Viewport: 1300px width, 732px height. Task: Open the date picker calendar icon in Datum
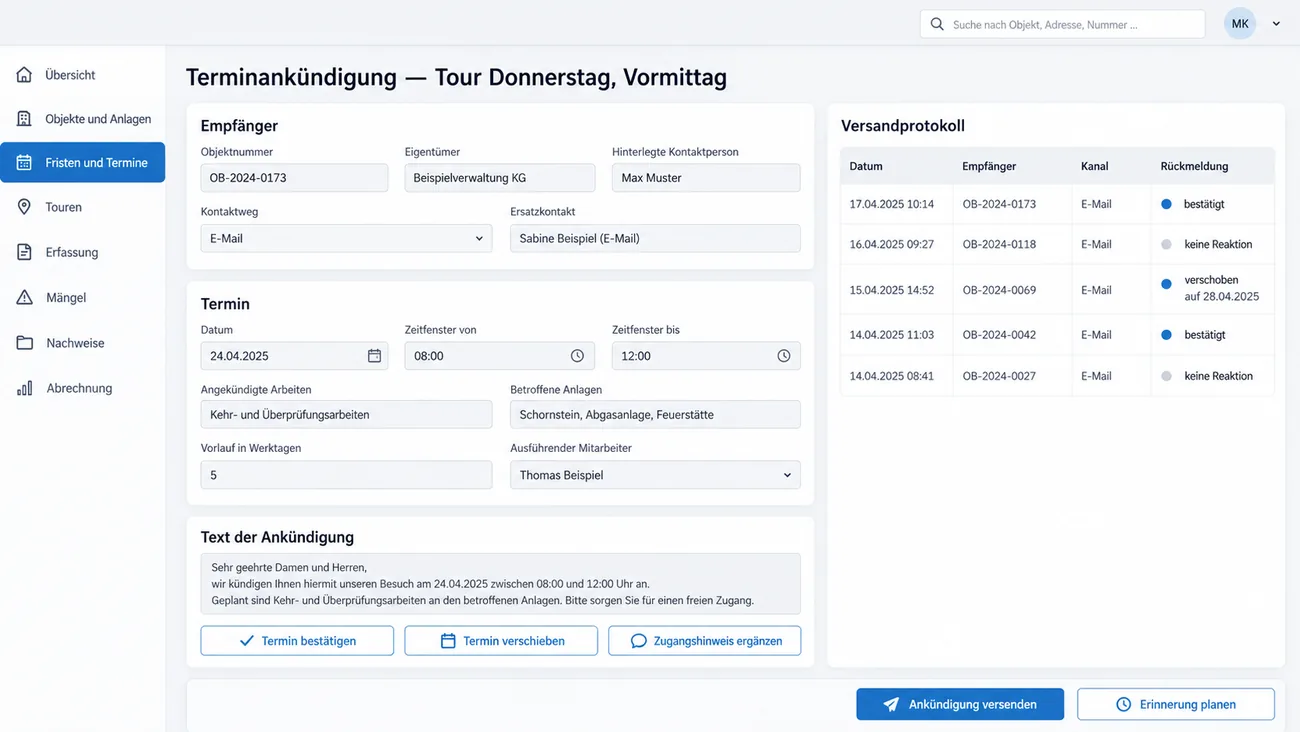point(374,356)
